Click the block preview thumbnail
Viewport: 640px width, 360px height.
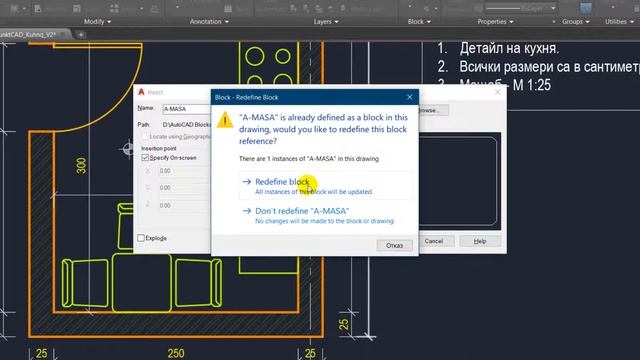pyautogui.click(x=460, y=181)
